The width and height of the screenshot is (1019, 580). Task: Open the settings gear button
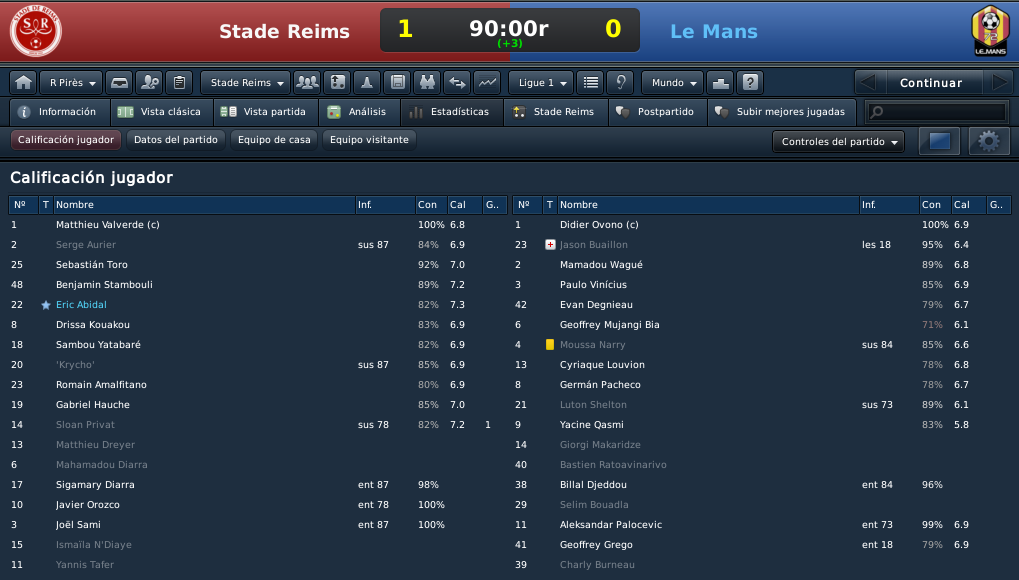pyautogui.click(x=989, y=141)
